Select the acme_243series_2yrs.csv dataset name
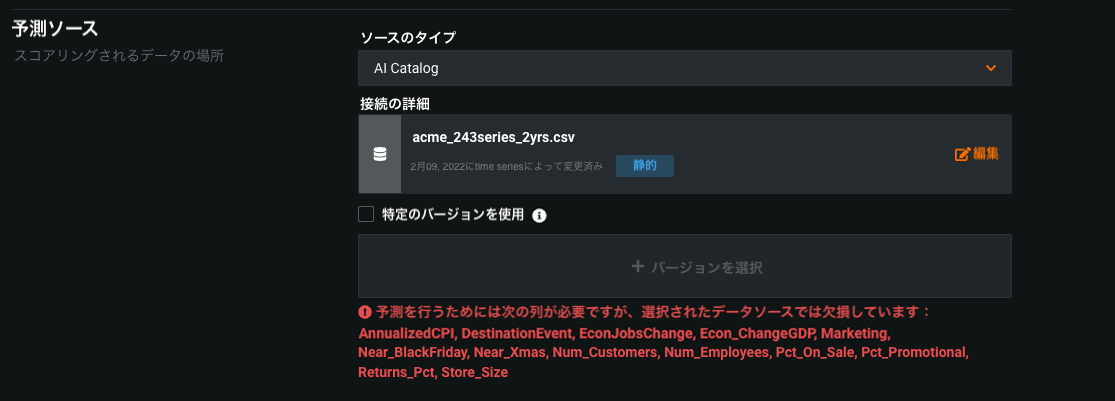This screenshot has width=1115, height=401. coord(493,137)
